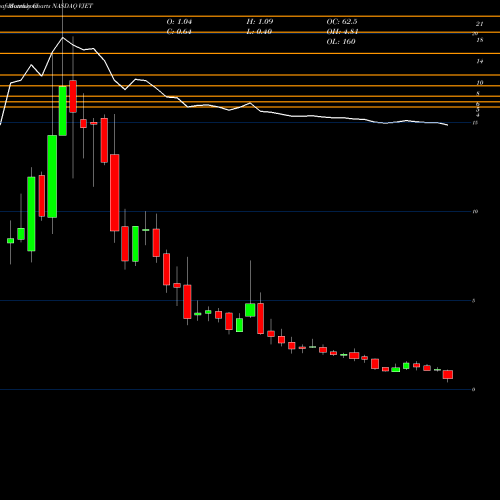Click the '18' scale label
This screenshot has height=500, width=500.
tap(480, 40)
